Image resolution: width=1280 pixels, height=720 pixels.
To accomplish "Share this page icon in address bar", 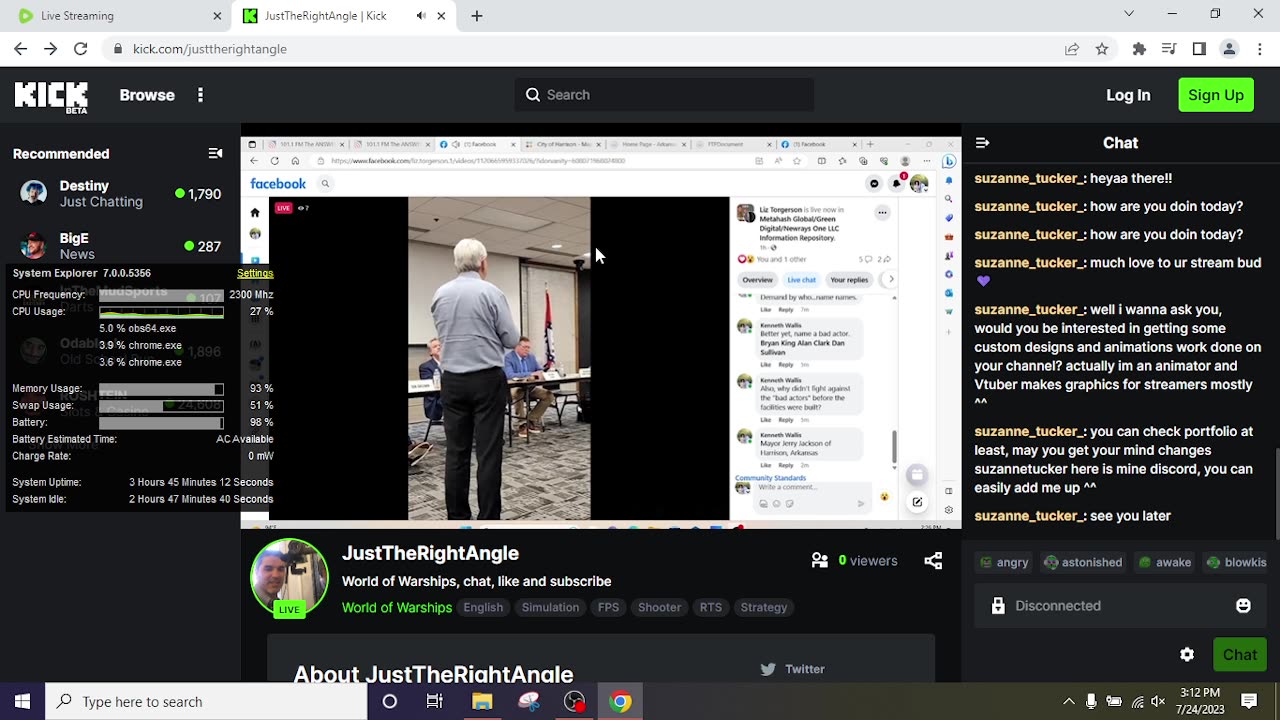I will pyautogui.click(x=1072, y=49).
